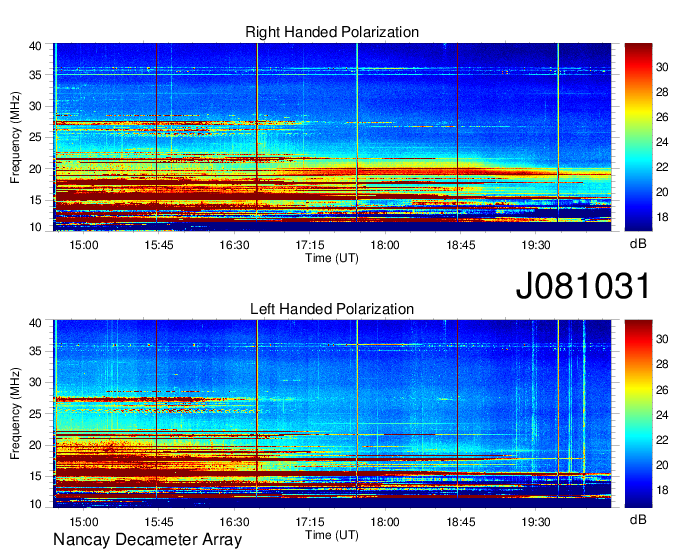Click the '22' value on bottom color bar
This screenshot has height=552, width=680.
[x=662, y=440]
